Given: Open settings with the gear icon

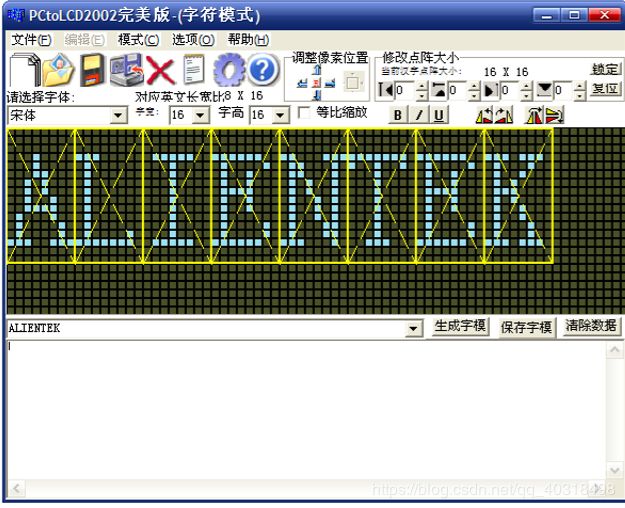Looking at the screenshot, I should 229,71.
